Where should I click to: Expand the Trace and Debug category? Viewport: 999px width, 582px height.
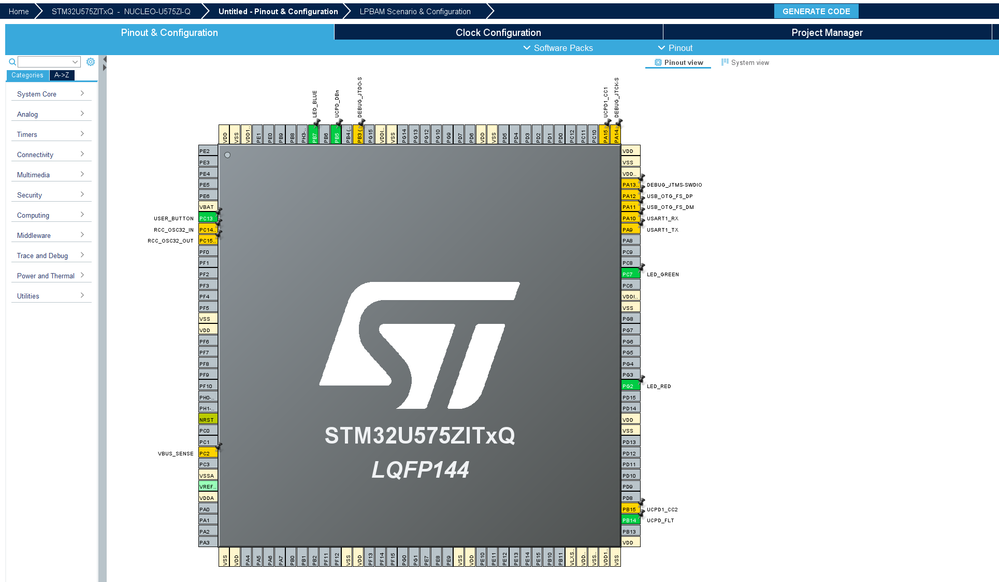tap(50, 256)
